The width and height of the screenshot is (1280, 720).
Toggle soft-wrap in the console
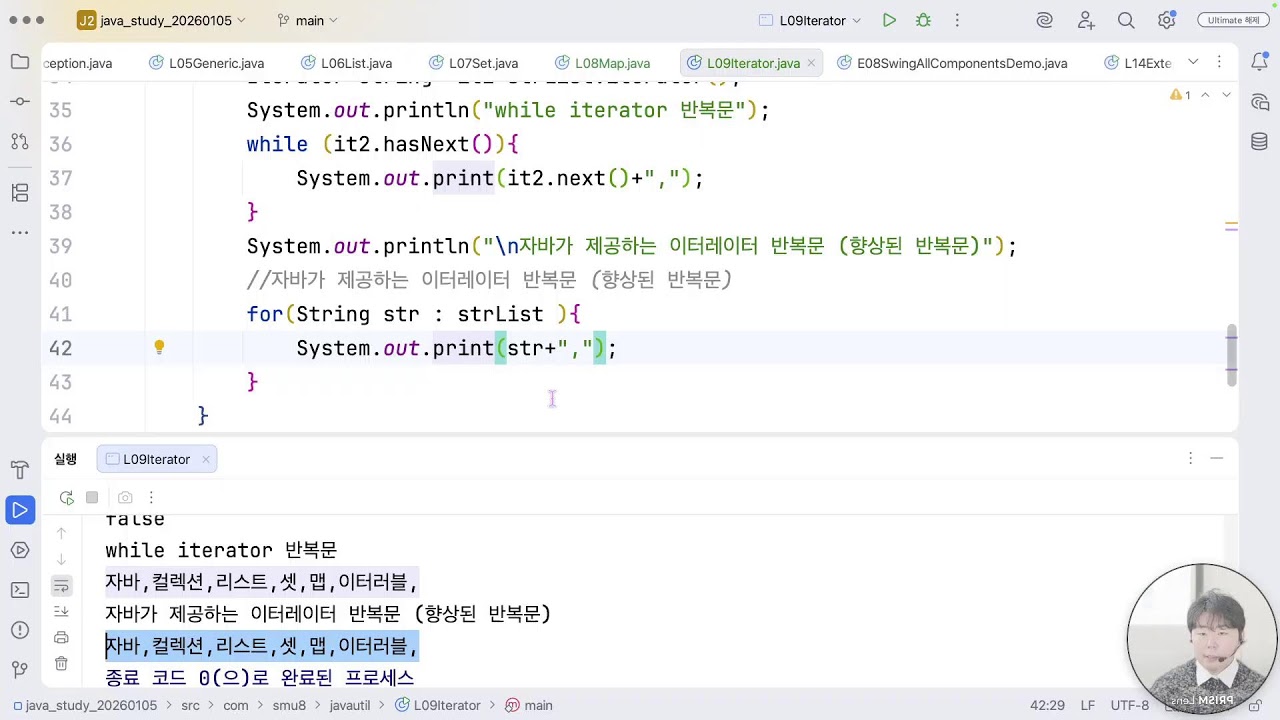click(x=61, y=586)
